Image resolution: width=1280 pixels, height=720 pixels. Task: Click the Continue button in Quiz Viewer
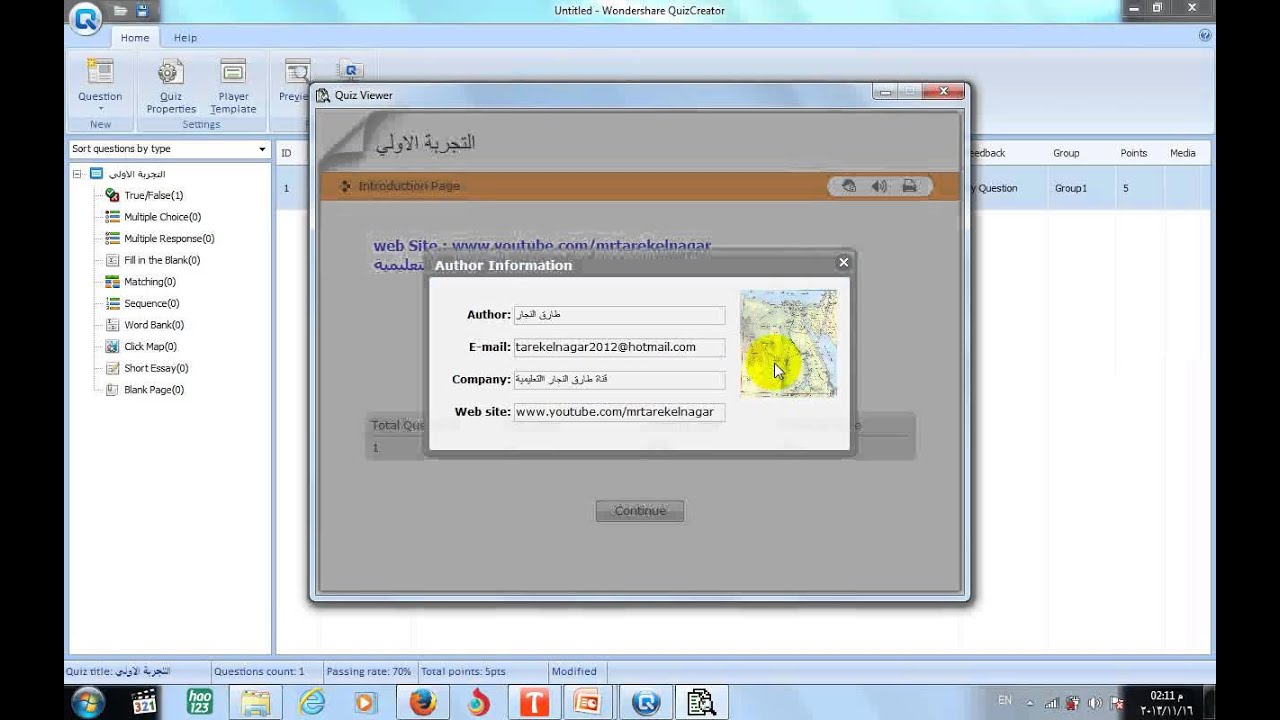tap(640, 511)
